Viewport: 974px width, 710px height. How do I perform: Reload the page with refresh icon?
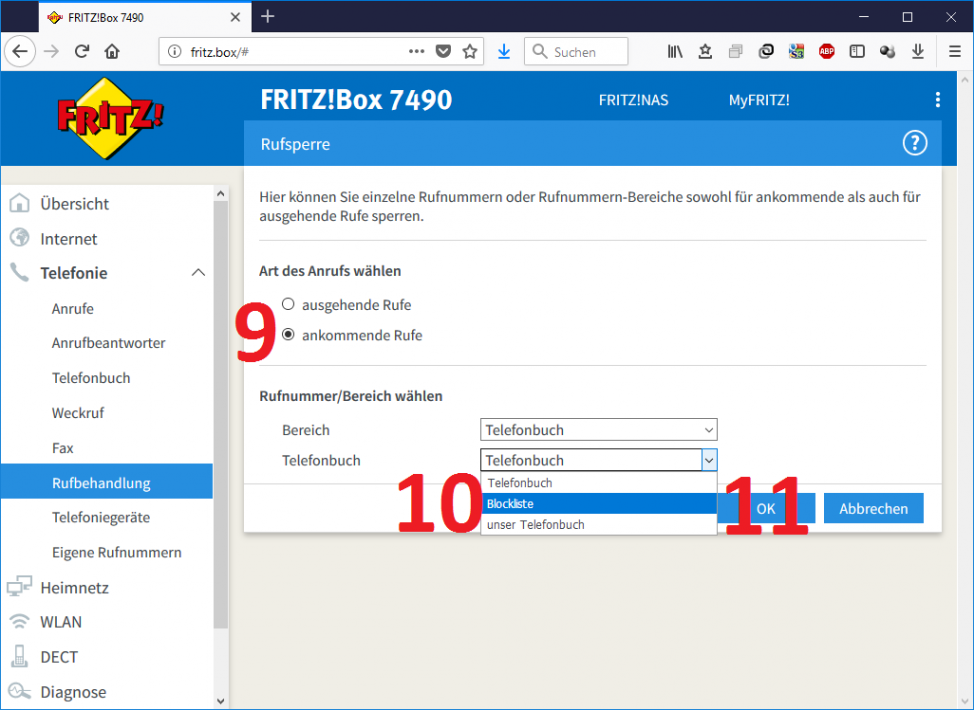pos(82,52)
